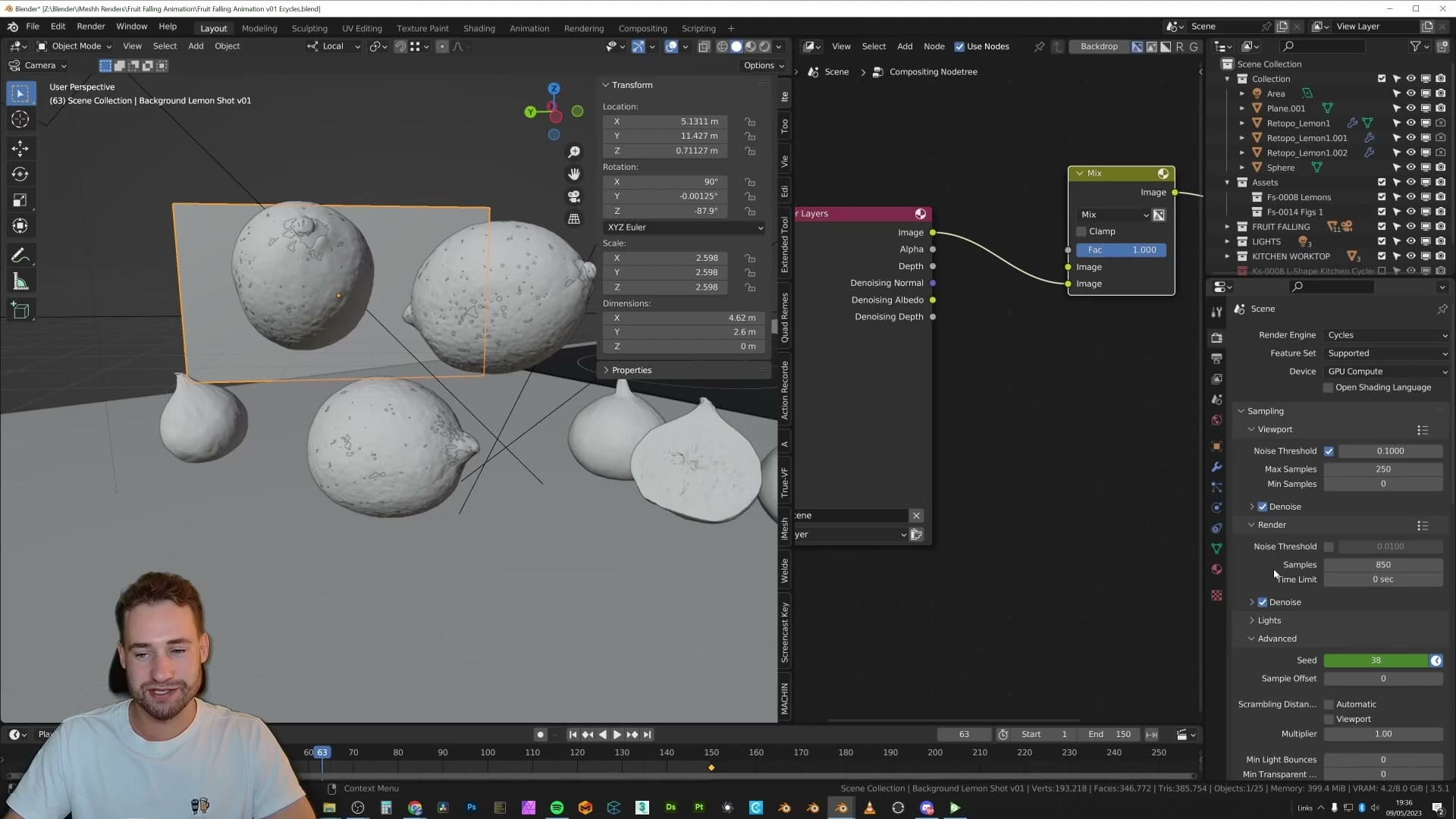Play the animation forward
Image resolution: width=1456 pixels, height=819 pixels.
point(617,735)
